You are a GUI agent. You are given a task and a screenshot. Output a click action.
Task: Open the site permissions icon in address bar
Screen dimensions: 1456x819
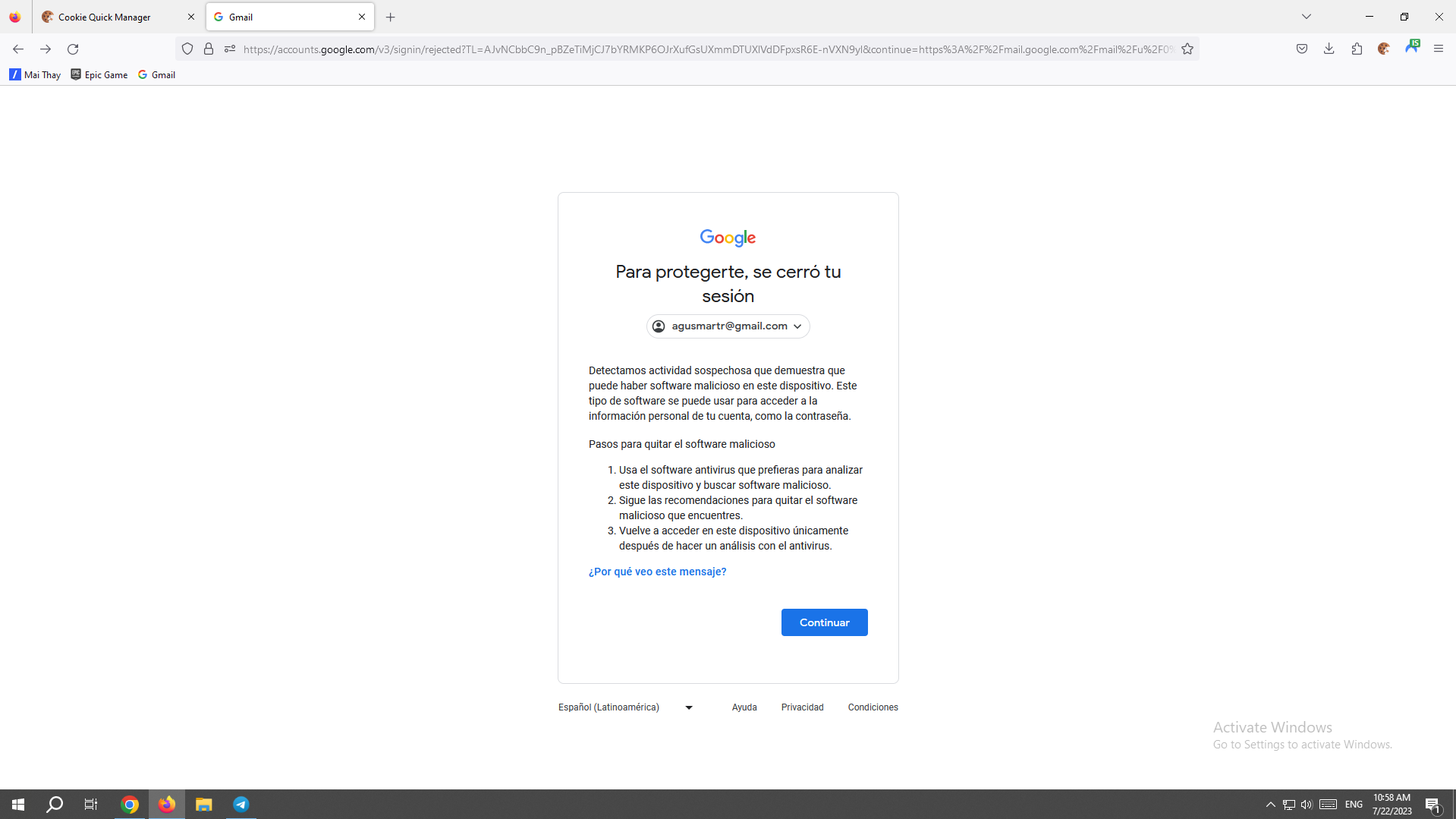(x=230, y=49)
